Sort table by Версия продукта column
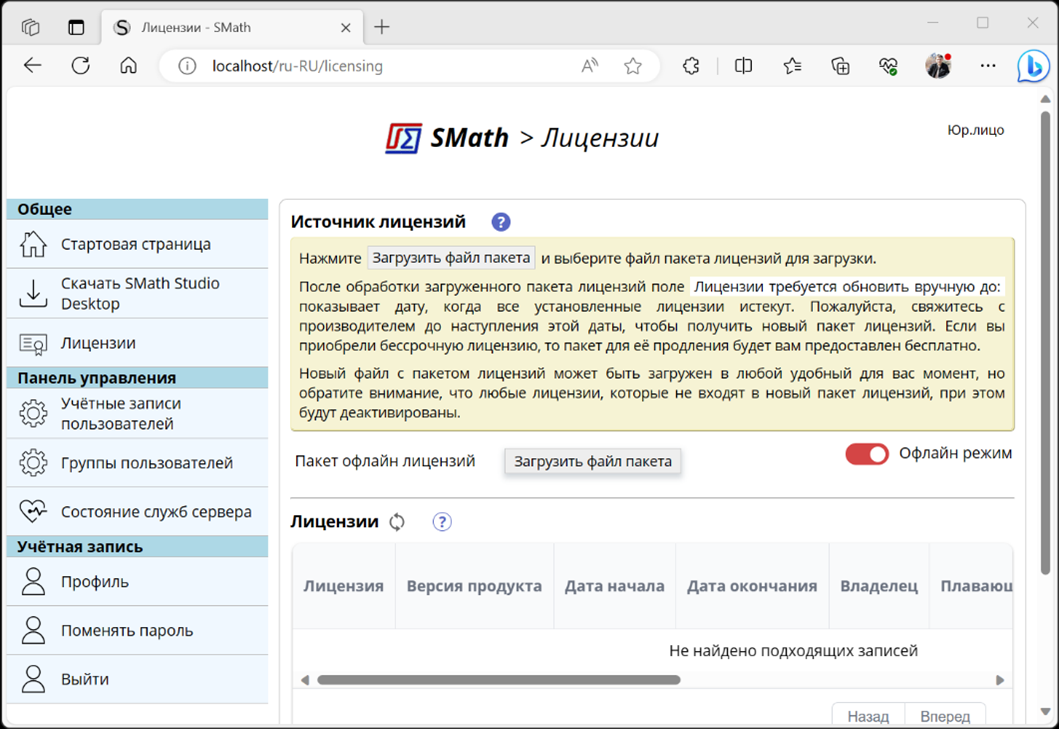The image size is (1059, 729). tap(474, 586)
